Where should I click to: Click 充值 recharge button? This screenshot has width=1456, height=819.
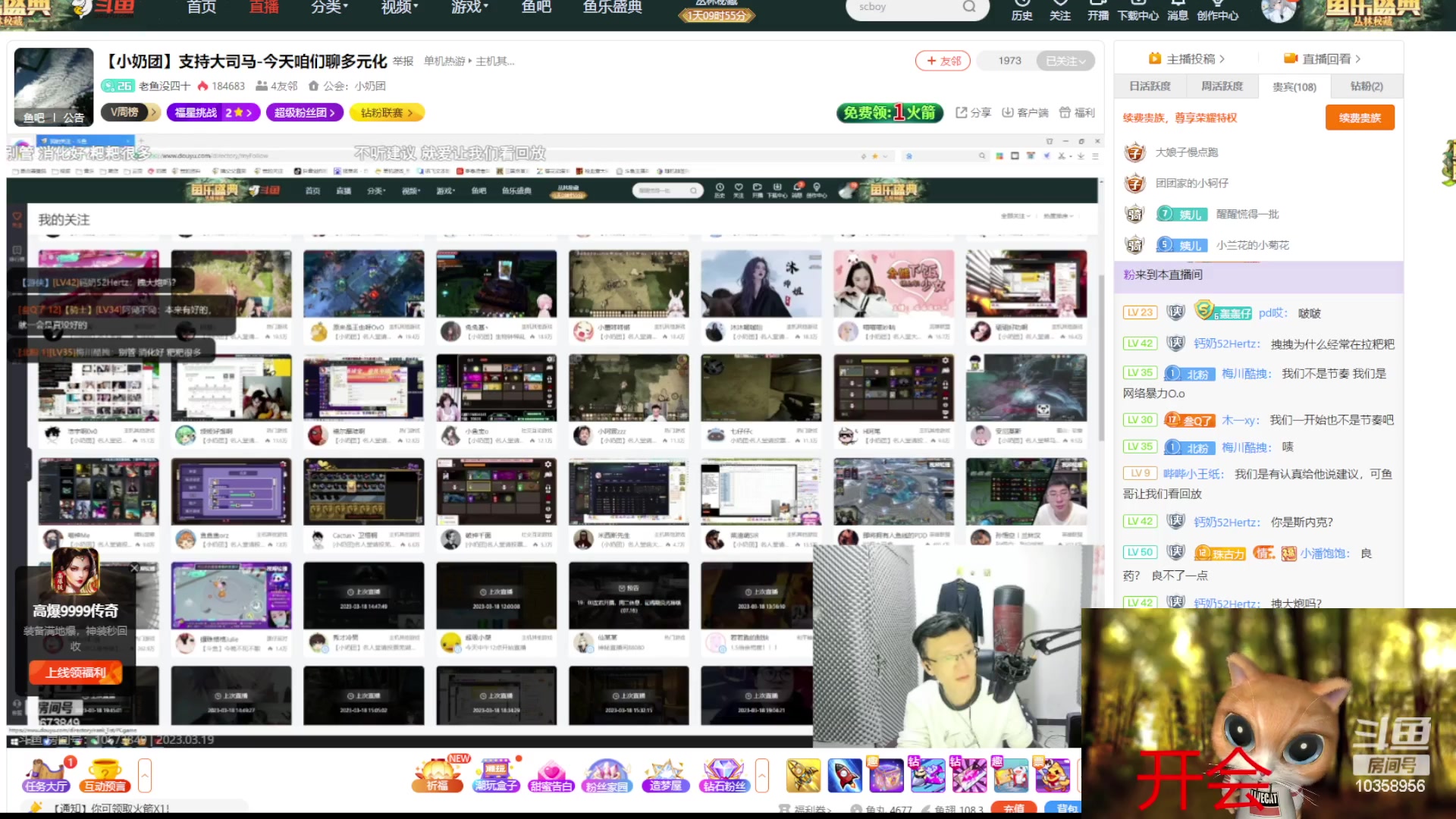(1014, 809)
